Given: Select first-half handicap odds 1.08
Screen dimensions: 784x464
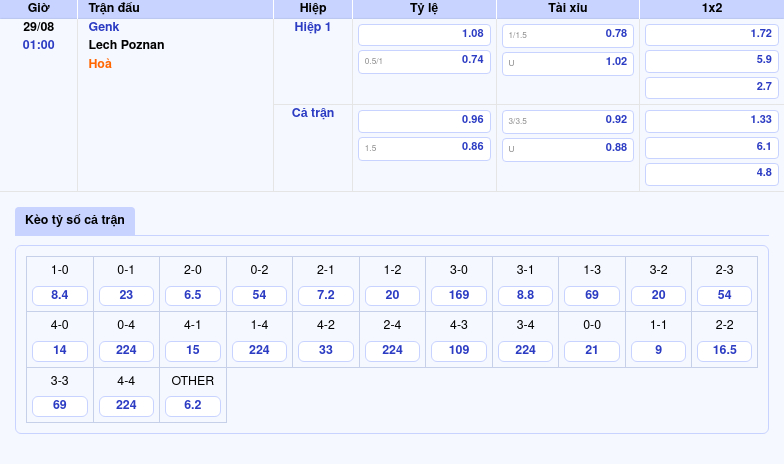Looking at the screenshot, I should (x=424, y=34).
